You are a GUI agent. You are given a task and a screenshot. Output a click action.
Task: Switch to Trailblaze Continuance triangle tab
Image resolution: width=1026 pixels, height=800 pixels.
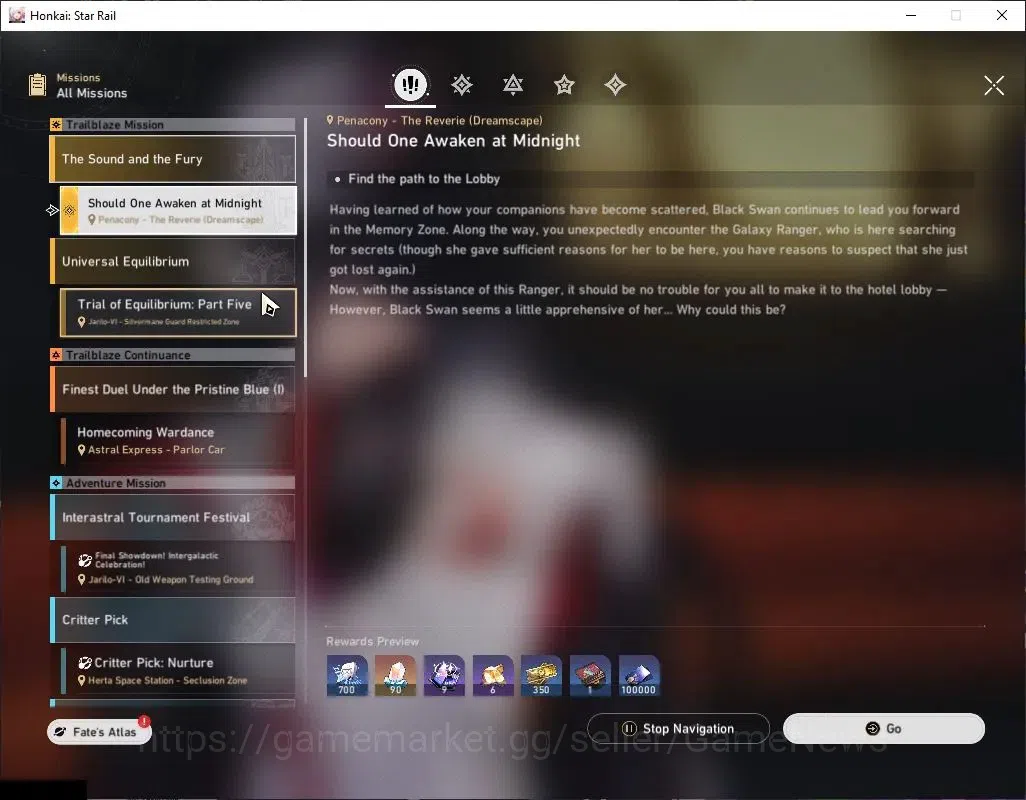click(513, 84)
